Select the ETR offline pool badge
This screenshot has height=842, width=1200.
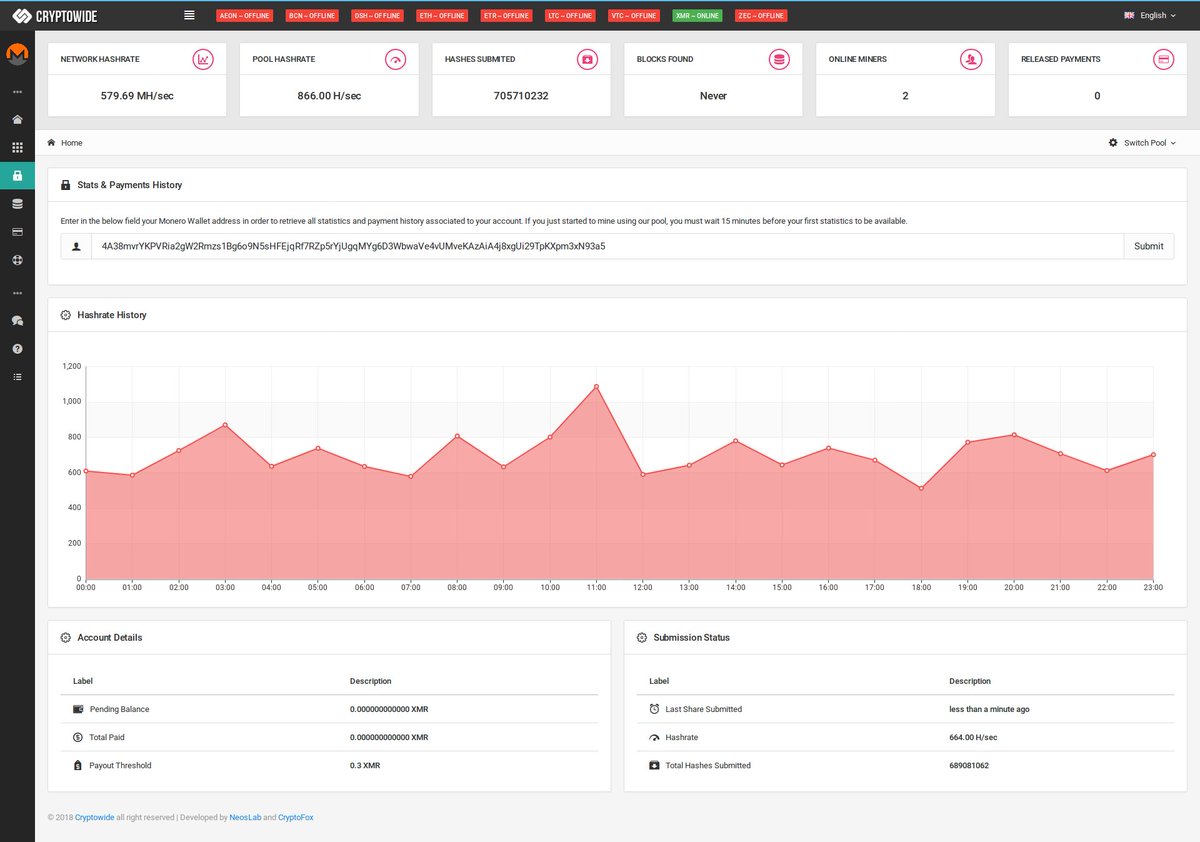click(x=506, y=16)
